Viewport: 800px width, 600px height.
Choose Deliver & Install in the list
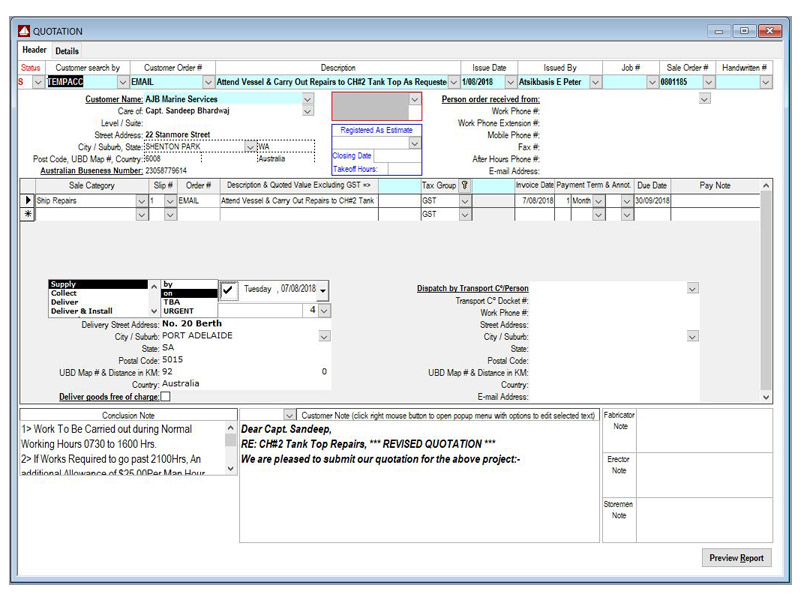pyautogui.click(x=98, y=311)
